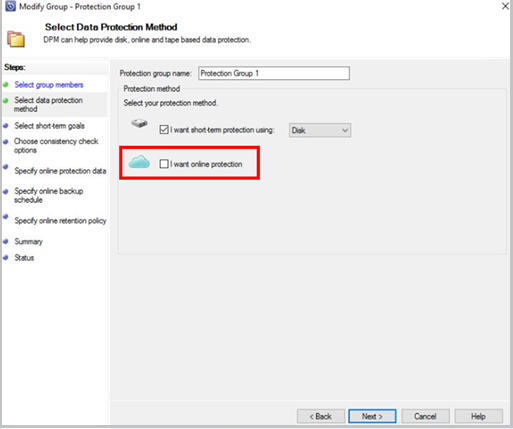513x429 pixels.
Task: Open Specify online protection data step
Action: pyautogui.click(x=60, y=171)
